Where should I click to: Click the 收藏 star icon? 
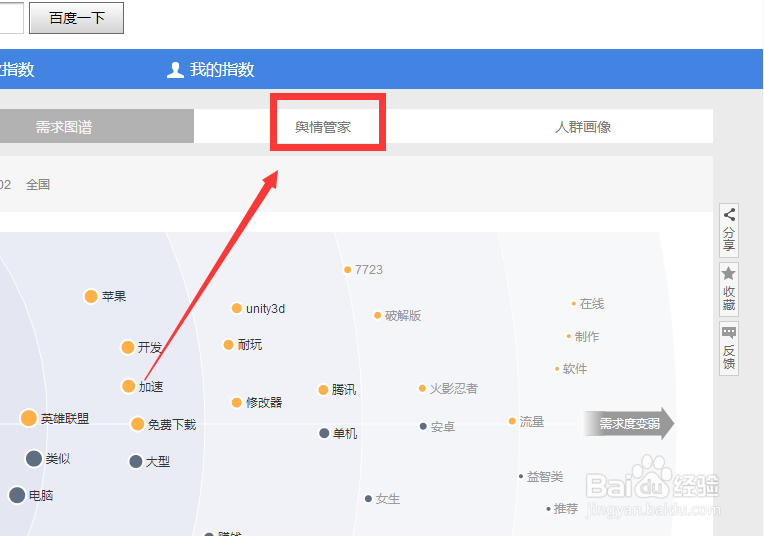tap(729, 273)
